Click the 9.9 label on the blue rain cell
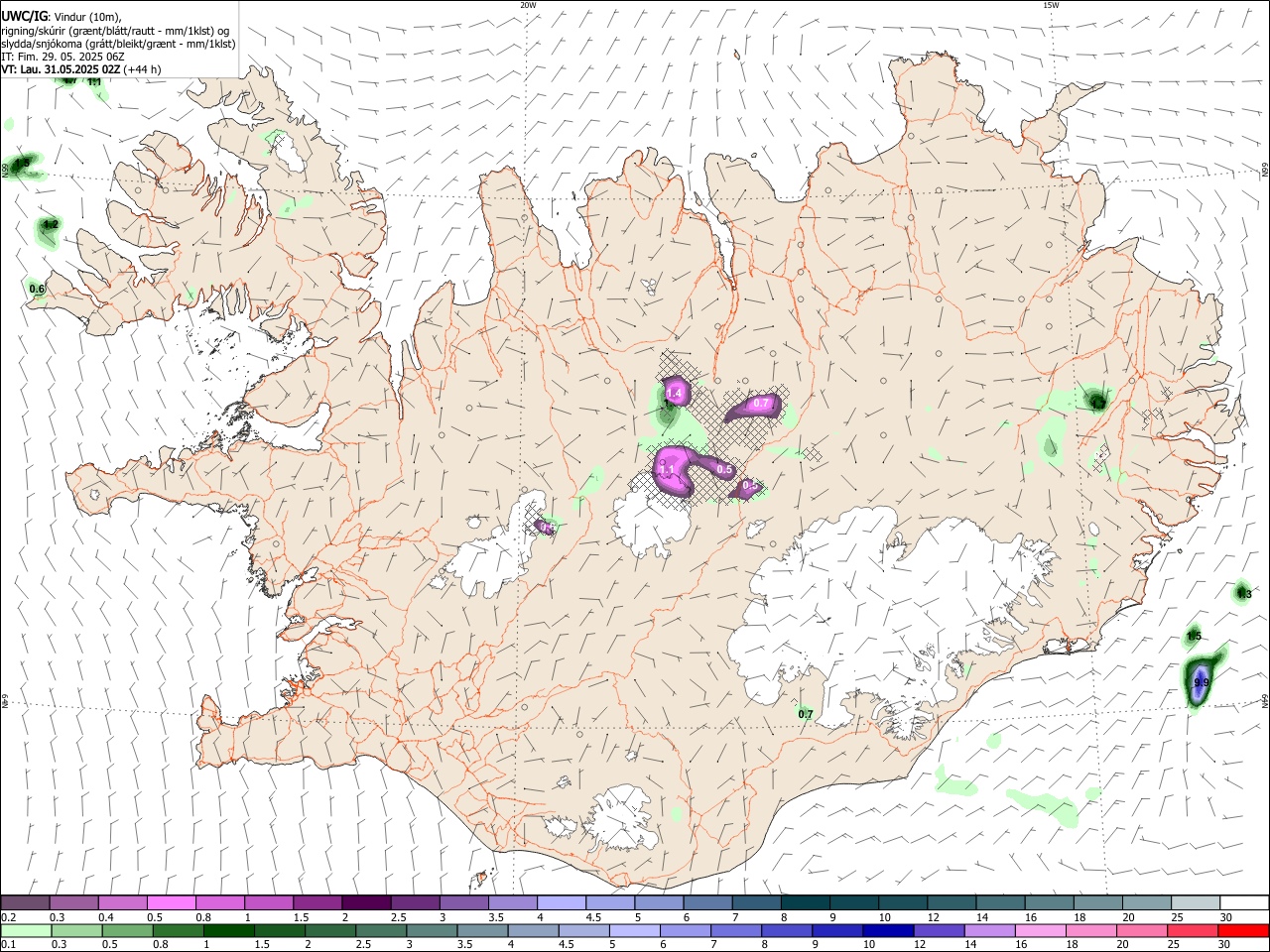The width and height of the screenshot is (1270, 952). (1202, 682)
